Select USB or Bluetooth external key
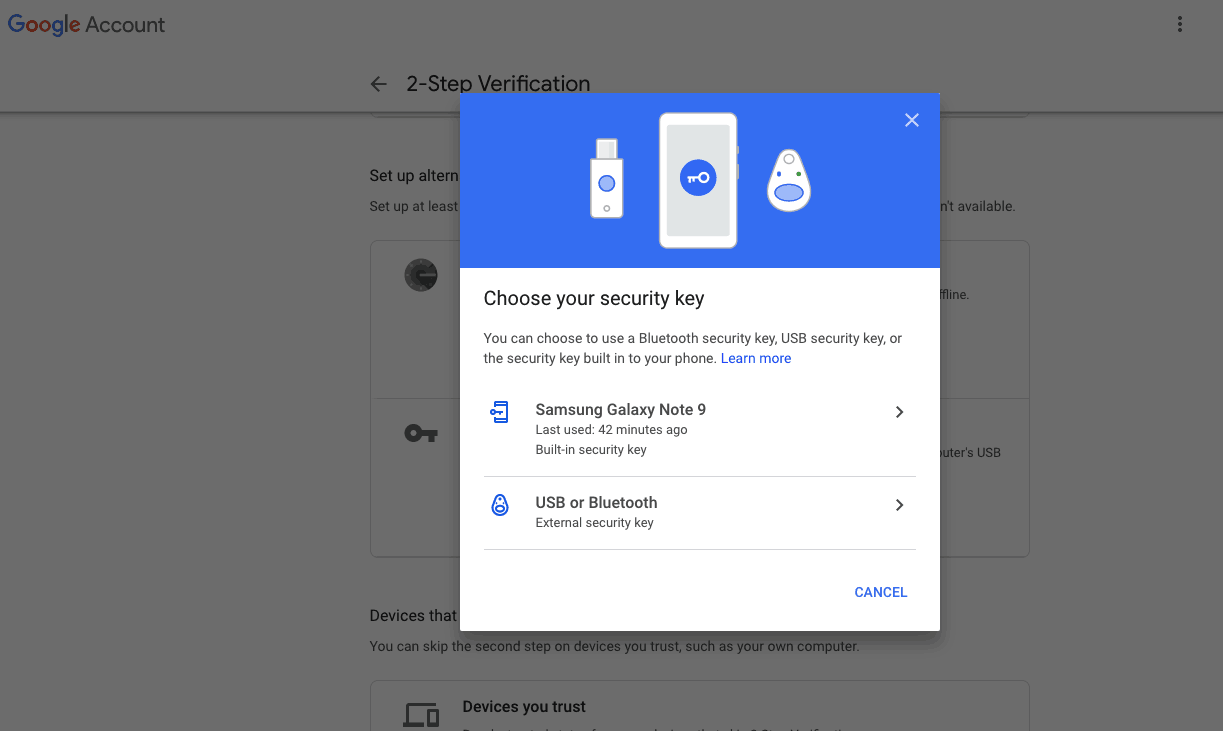1223x731 pixels. [x=699, y=513]
